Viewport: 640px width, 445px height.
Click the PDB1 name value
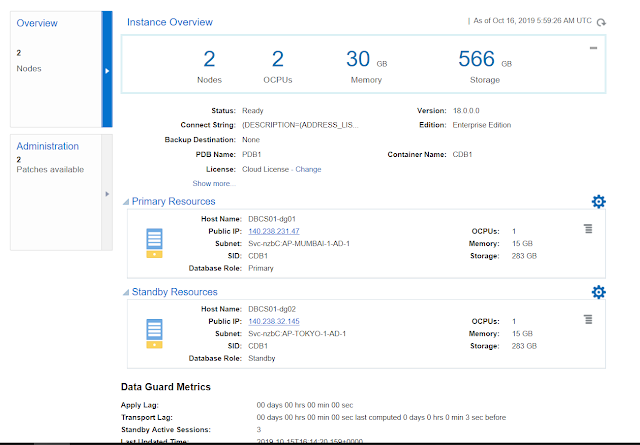click(251, 154)
